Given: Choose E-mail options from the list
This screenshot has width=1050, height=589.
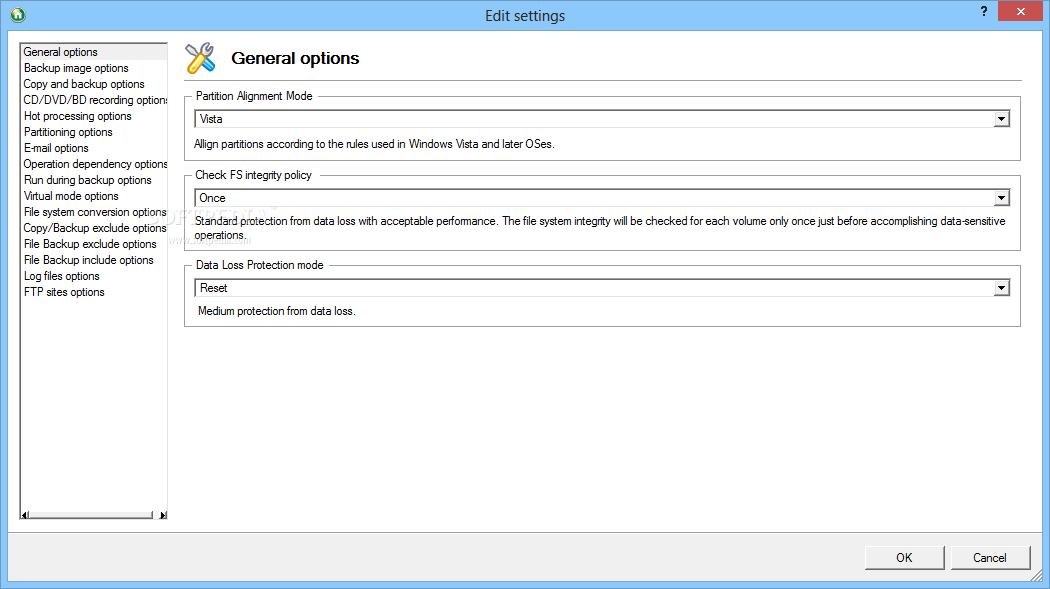Looking at the screenshot, I should coord(56,149).
